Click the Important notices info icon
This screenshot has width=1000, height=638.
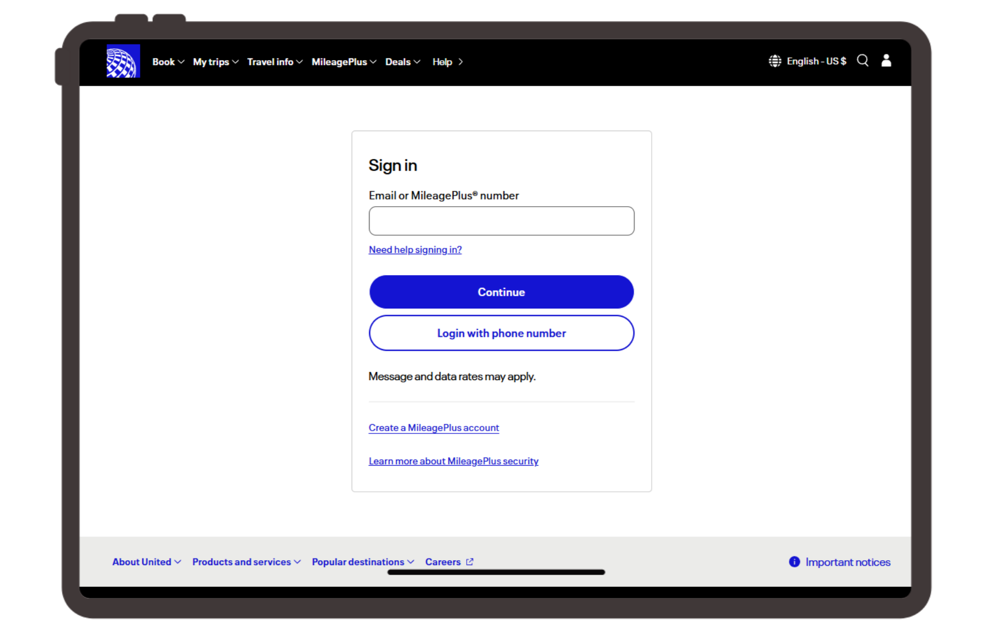[794, 561]
